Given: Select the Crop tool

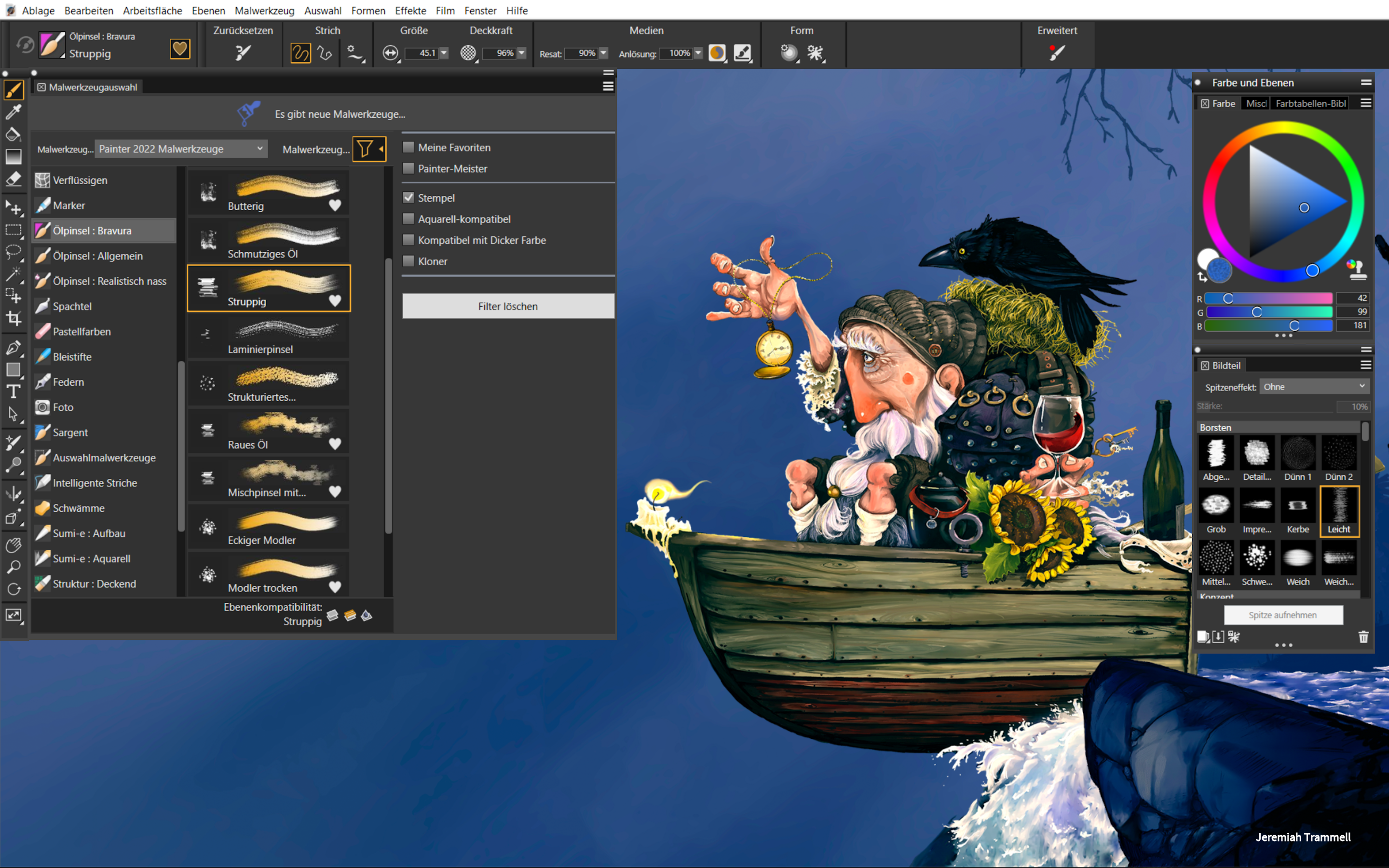Looking at the screenshot, I should point(14,318).
